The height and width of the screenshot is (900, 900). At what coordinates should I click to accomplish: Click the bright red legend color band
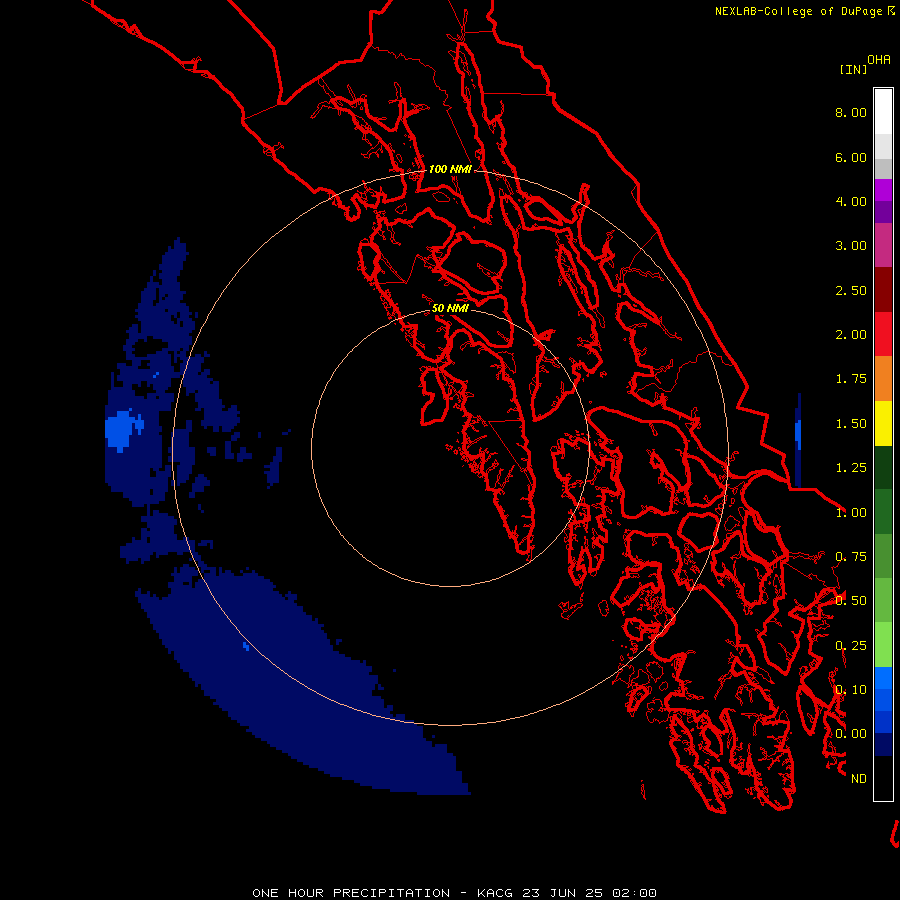point(883,334)
